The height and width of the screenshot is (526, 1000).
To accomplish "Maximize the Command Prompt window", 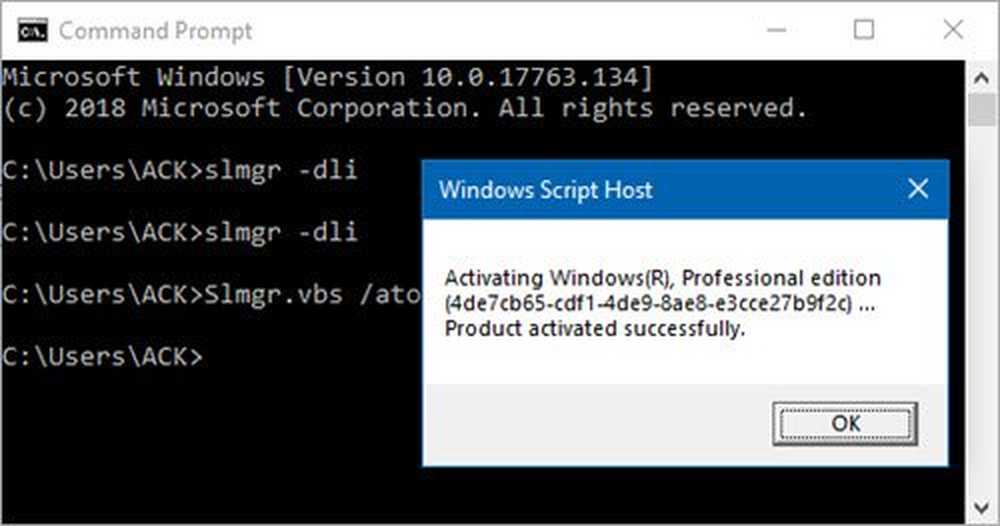I will (863, 29).
